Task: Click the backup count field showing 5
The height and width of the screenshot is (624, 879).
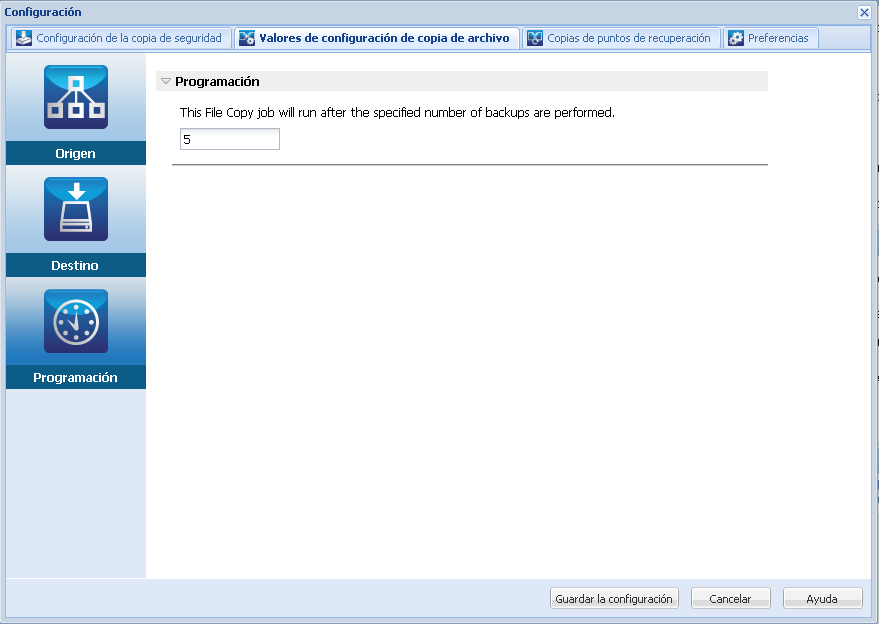Action: pos(229,139)
